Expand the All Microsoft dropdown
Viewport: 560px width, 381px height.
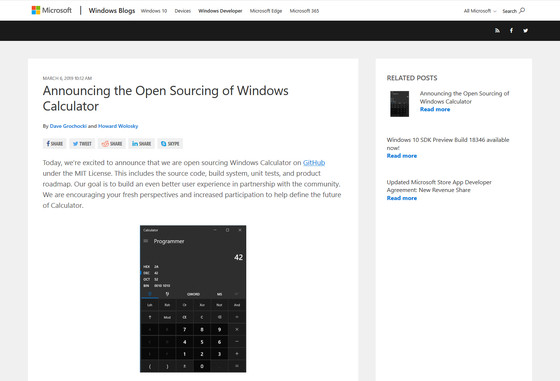click(x=480, y=11)
